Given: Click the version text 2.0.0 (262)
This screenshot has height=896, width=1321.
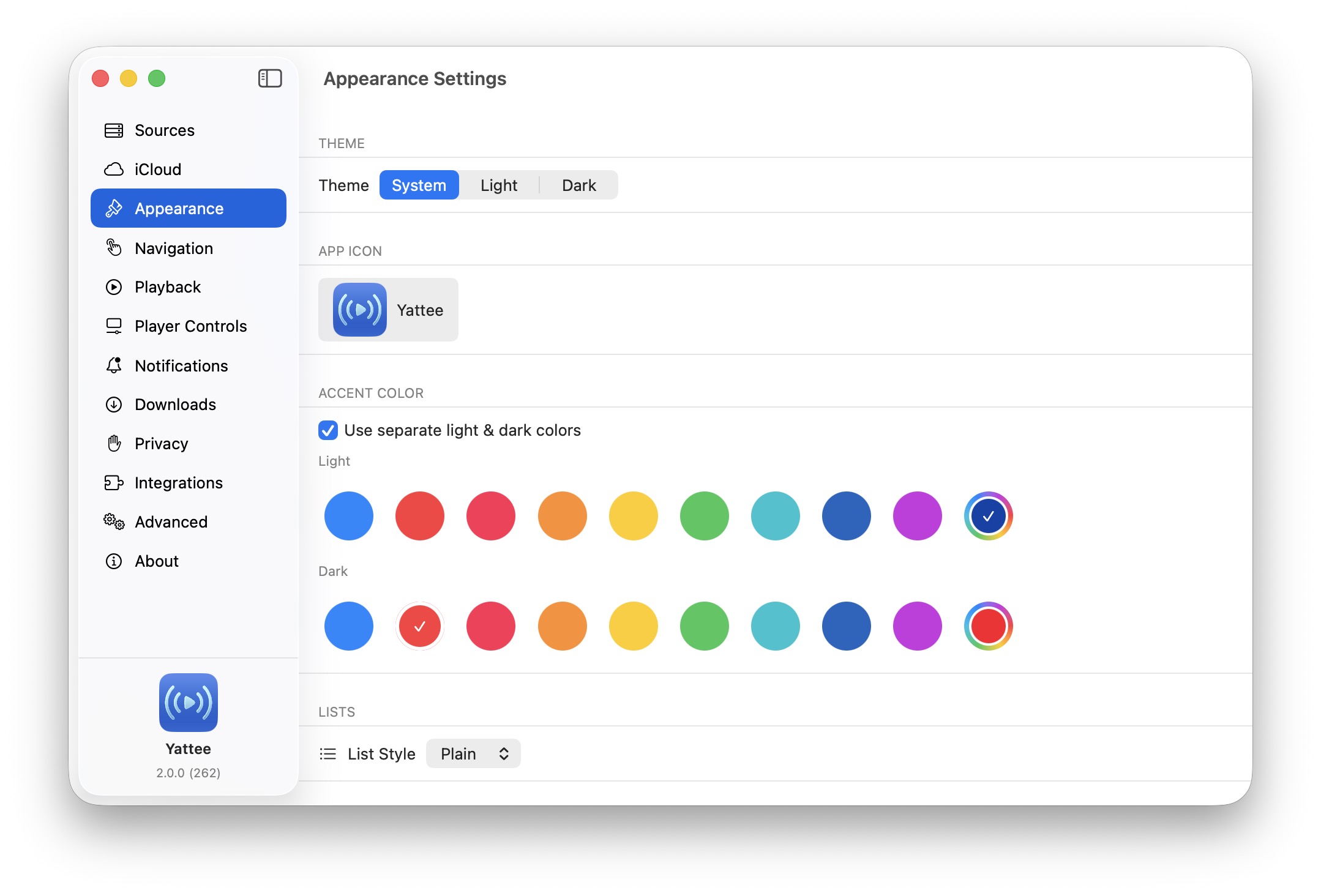Looking at the screenshot, I should point(189,773).
